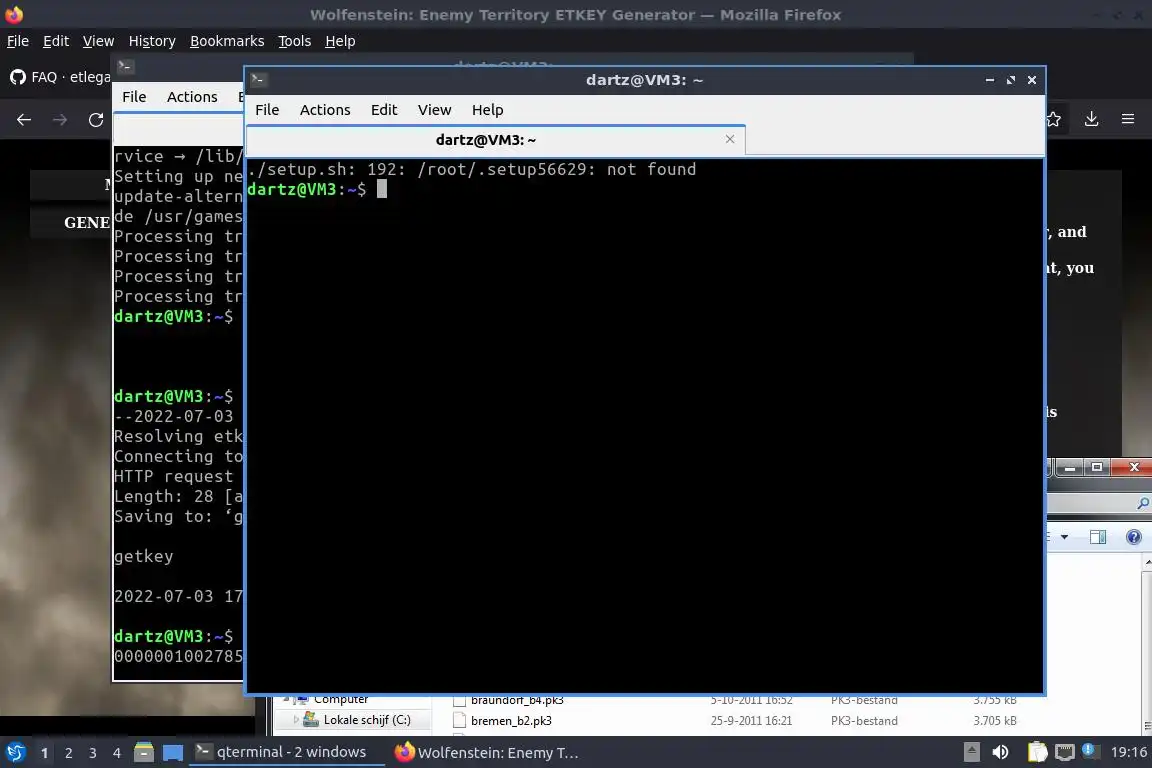Screen dimensions: 1152x768
Task: Switch to virtual desktop 1
Action: (45, 753)
